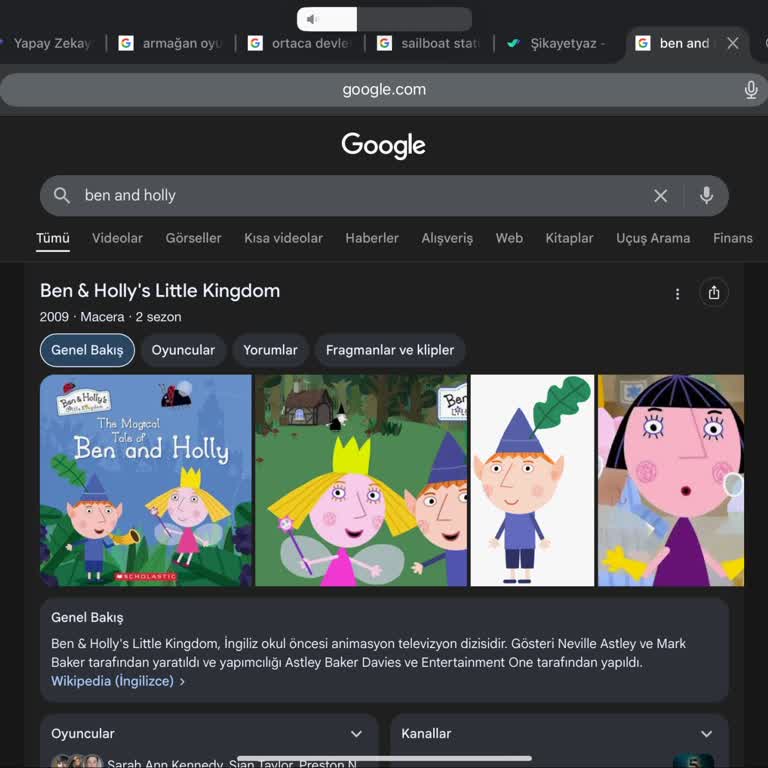Select the Genel Bakış chip
Viewport: 768px width, 768px height.
tap(87, 350)
